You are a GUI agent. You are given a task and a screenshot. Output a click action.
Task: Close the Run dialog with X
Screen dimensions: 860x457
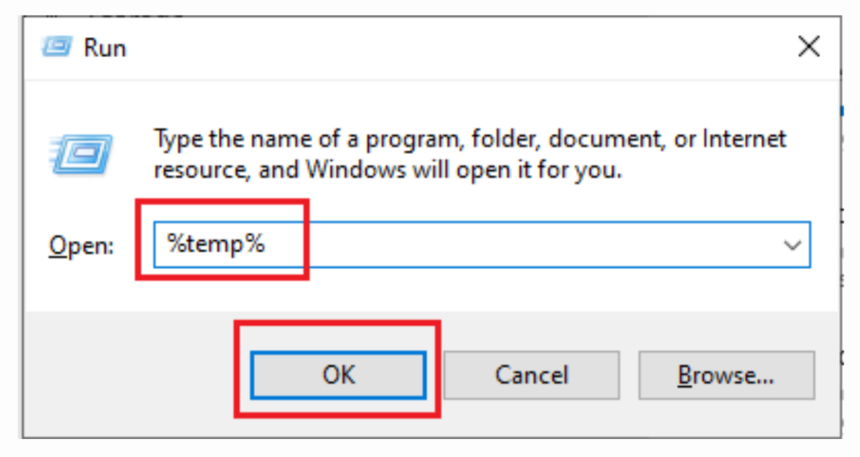click(809, 47)
